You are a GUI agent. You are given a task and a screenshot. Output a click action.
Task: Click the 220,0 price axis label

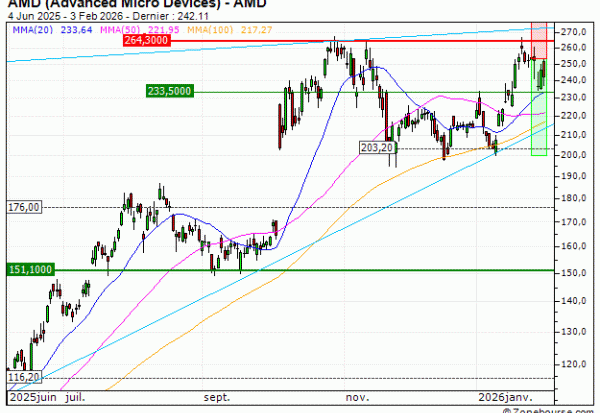pyautogui.click(x=573, y=116)
